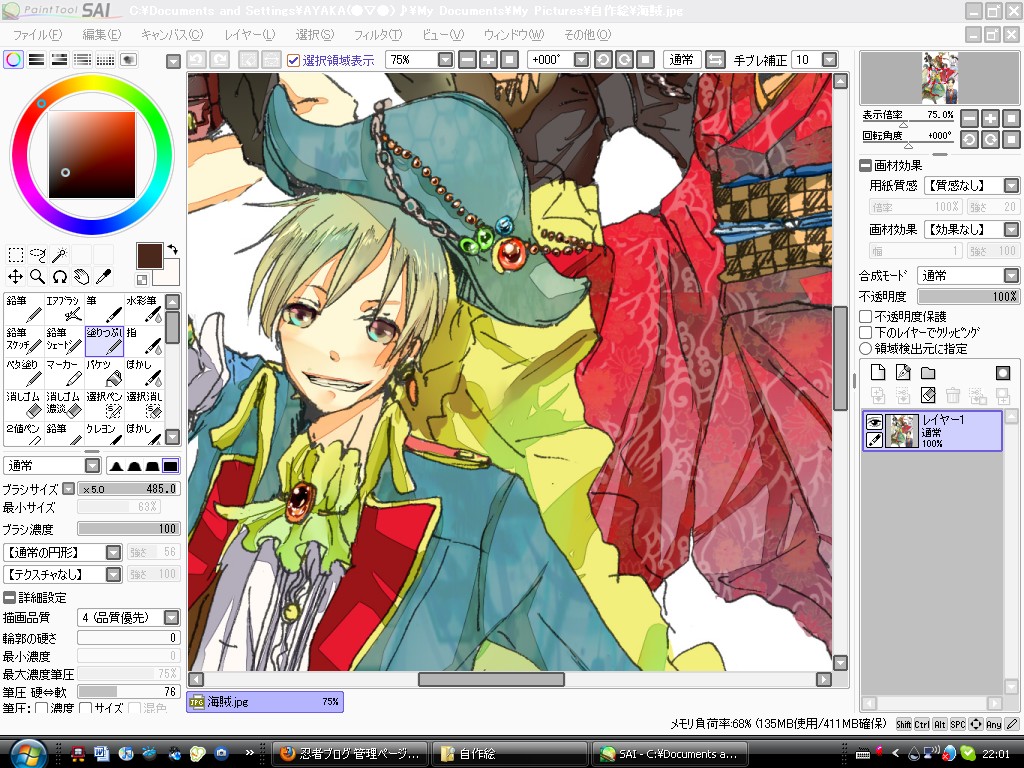1024x768 pixels.
Task: Enable 下のレイヤーでクリッピング checkbox
Action: 866,332
